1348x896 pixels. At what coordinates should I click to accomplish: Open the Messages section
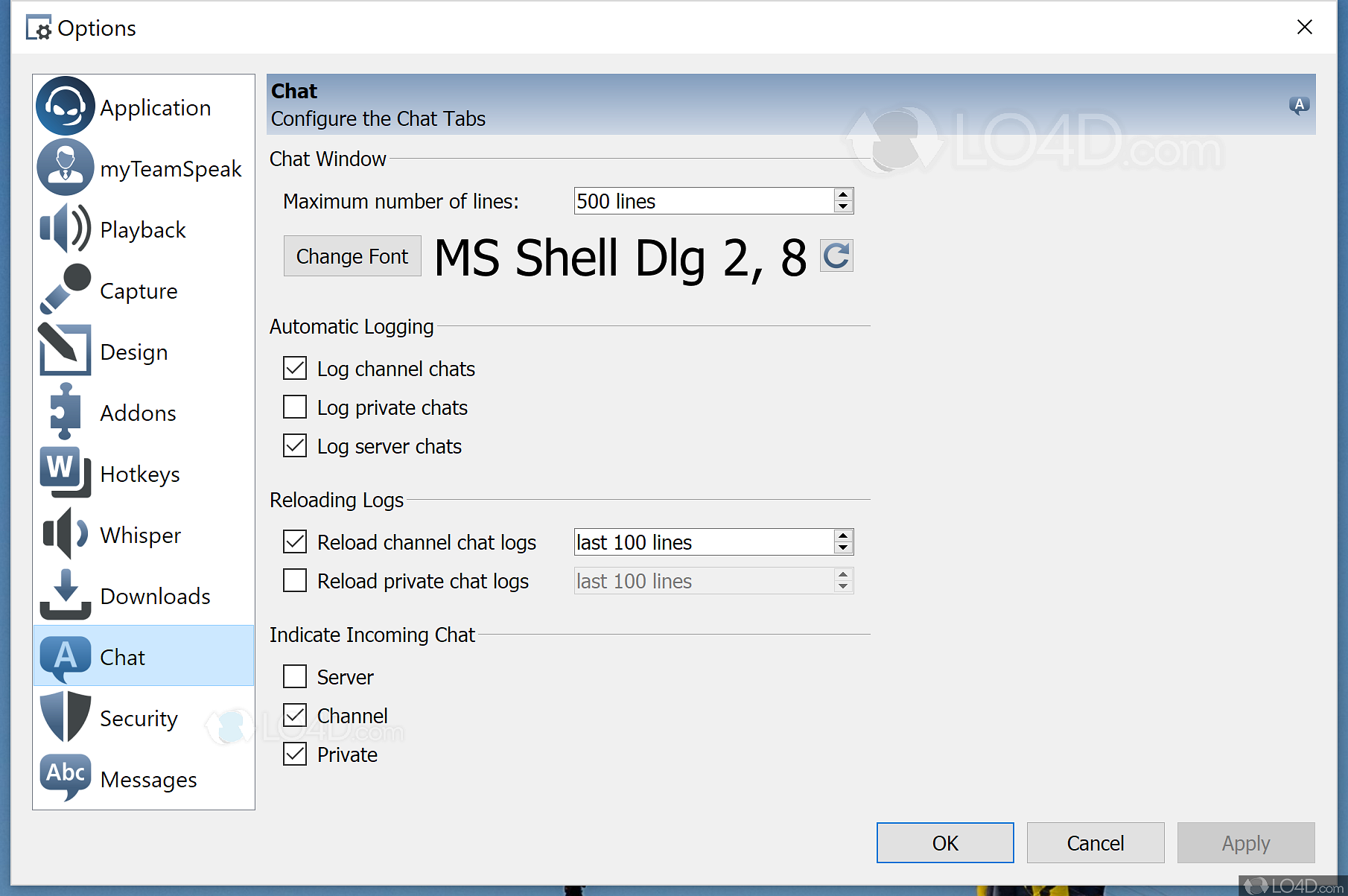point(148,778)
